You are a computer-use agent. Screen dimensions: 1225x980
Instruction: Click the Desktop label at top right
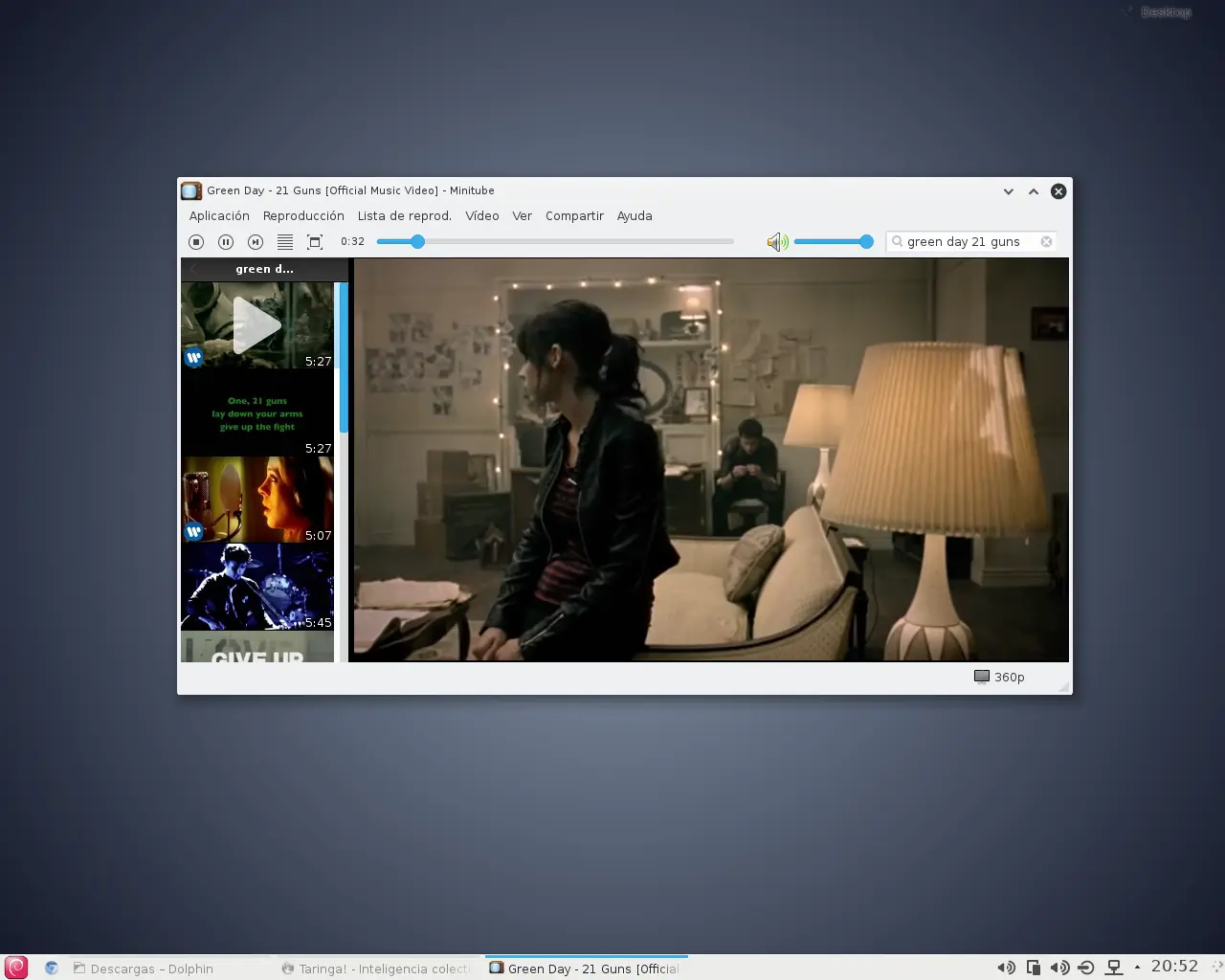(1166, 11)
